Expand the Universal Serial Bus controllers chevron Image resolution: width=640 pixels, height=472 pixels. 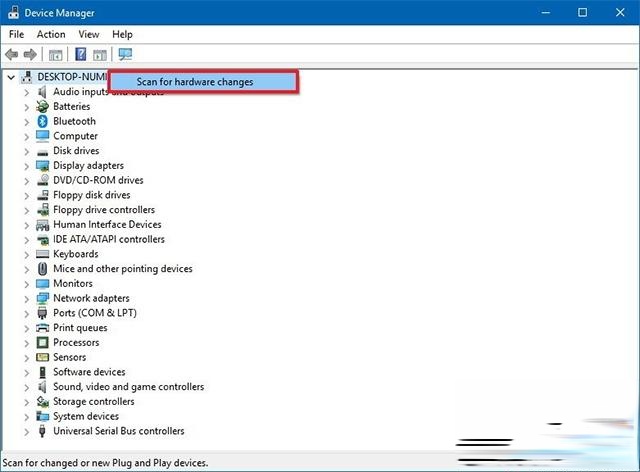(x=27, y=431)
